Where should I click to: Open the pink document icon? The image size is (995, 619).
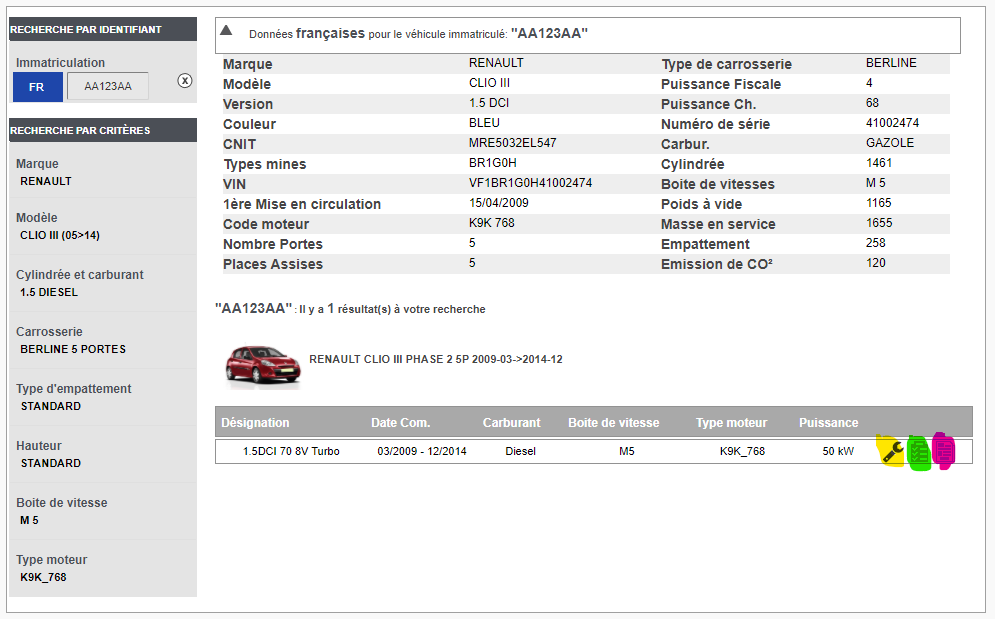pos(944,451)
